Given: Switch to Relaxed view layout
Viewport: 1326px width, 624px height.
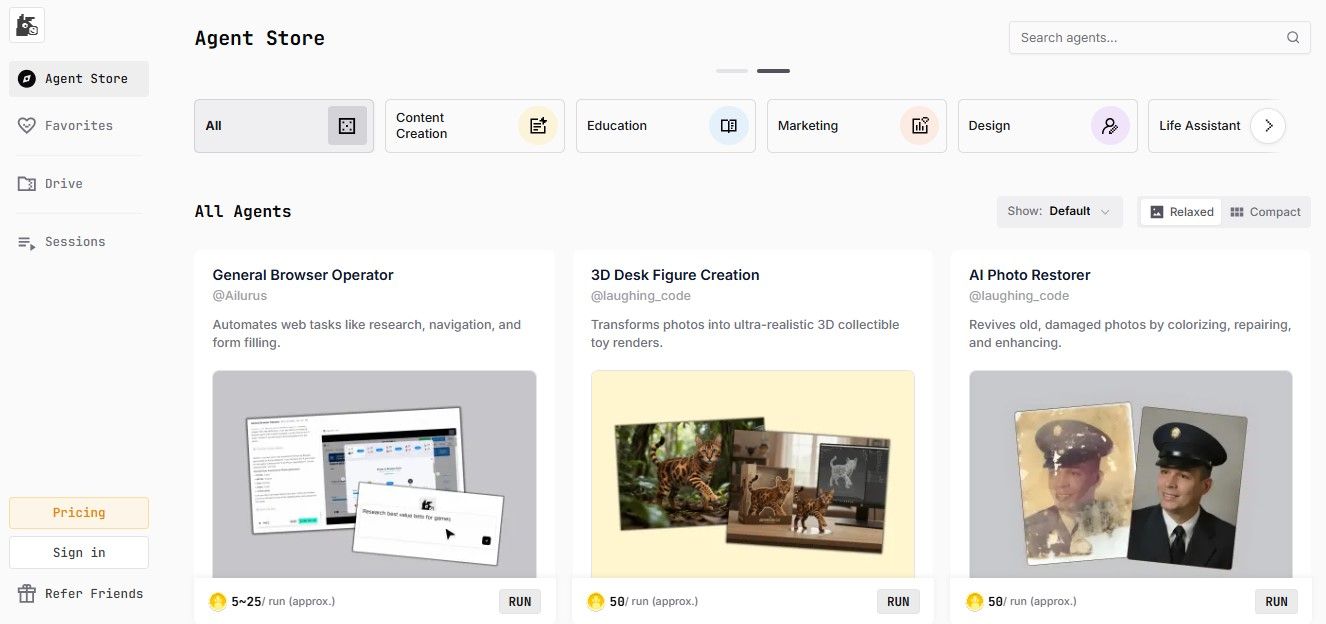Looking at the screenshot, I should (x=1181, y=212).
